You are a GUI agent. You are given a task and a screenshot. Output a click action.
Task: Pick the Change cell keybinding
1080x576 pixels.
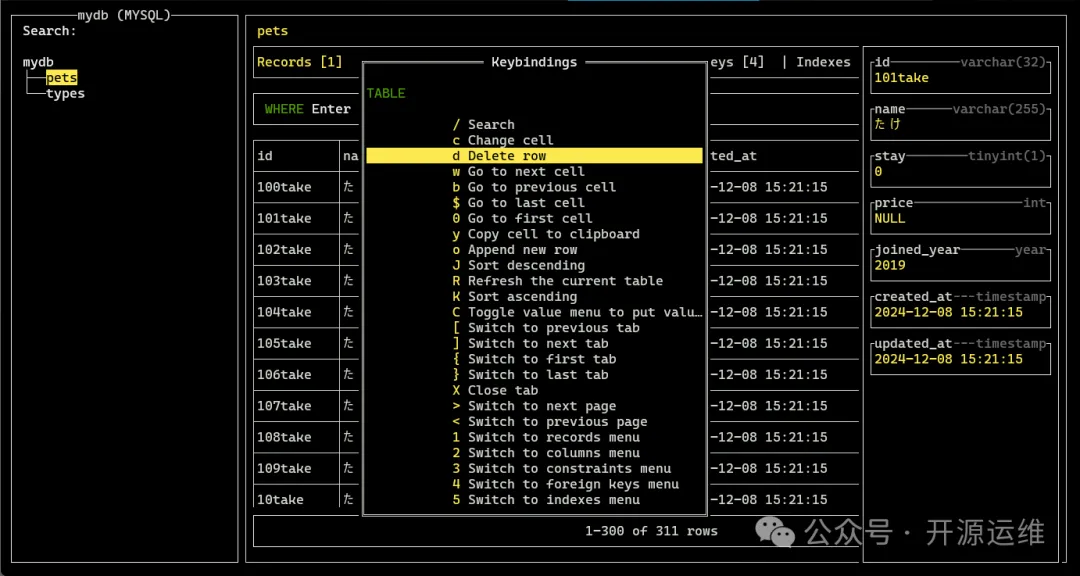510,140
